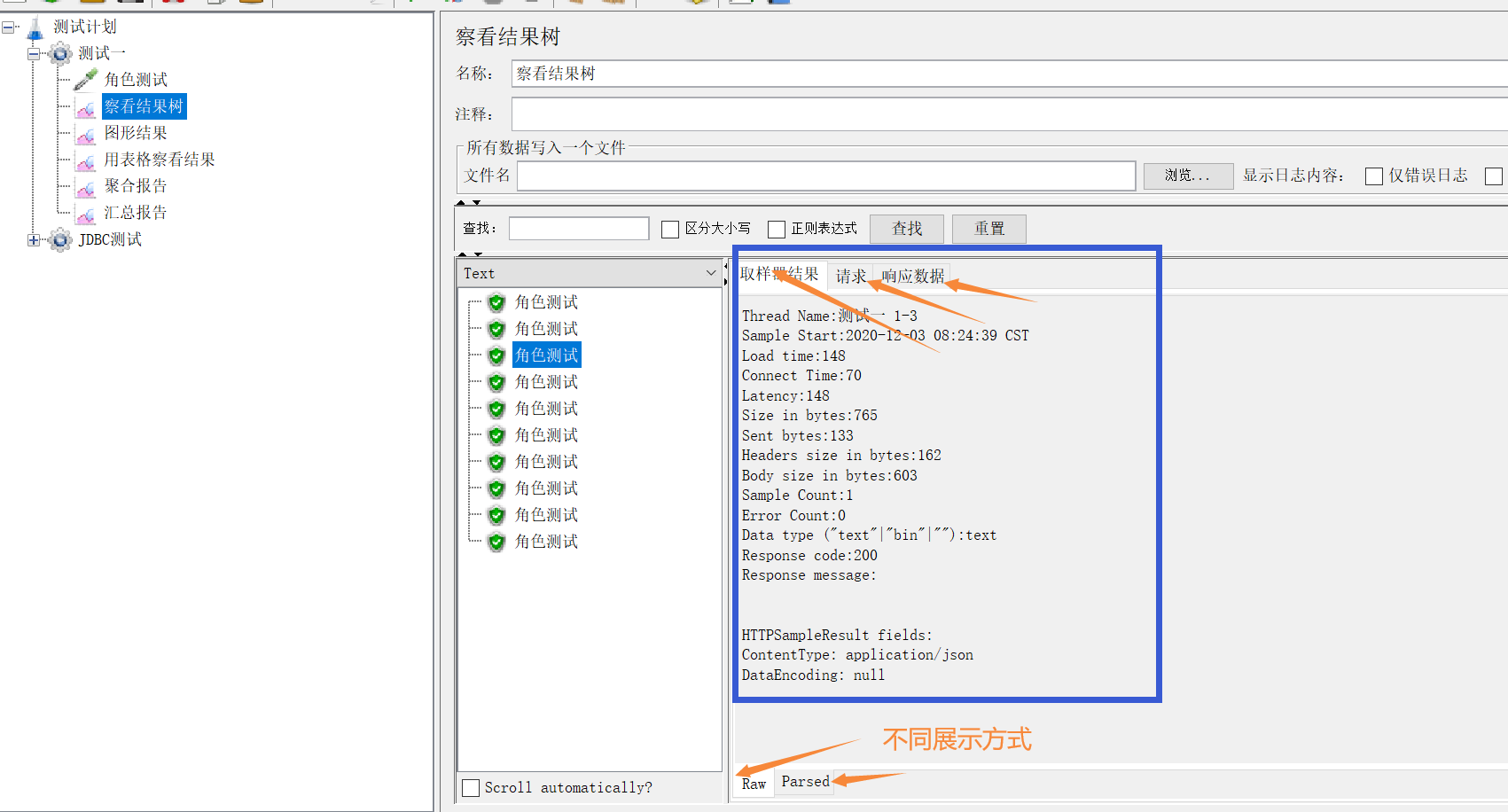Image resolution: width=1508 pixels, height=812 pixels.
Task: Click the gear icon beside 测试一 thread group
Action: 59,53
